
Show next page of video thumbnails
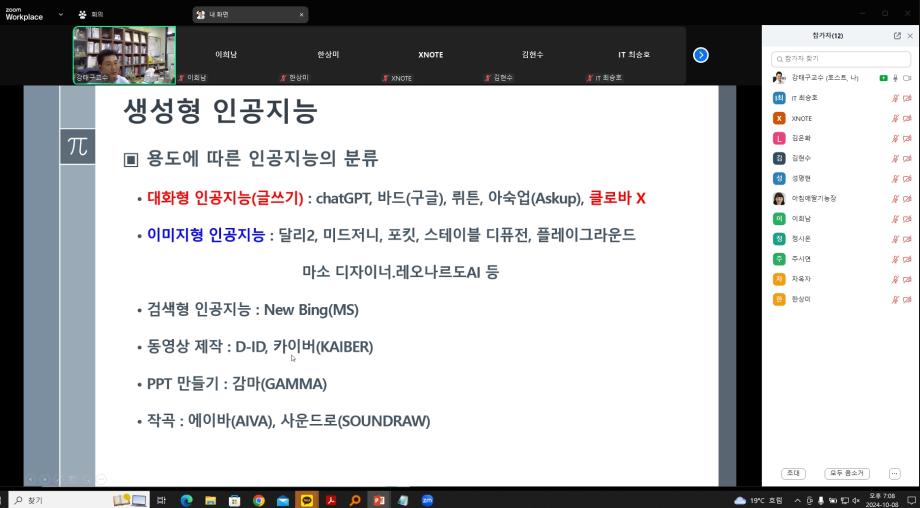point(701,55)
